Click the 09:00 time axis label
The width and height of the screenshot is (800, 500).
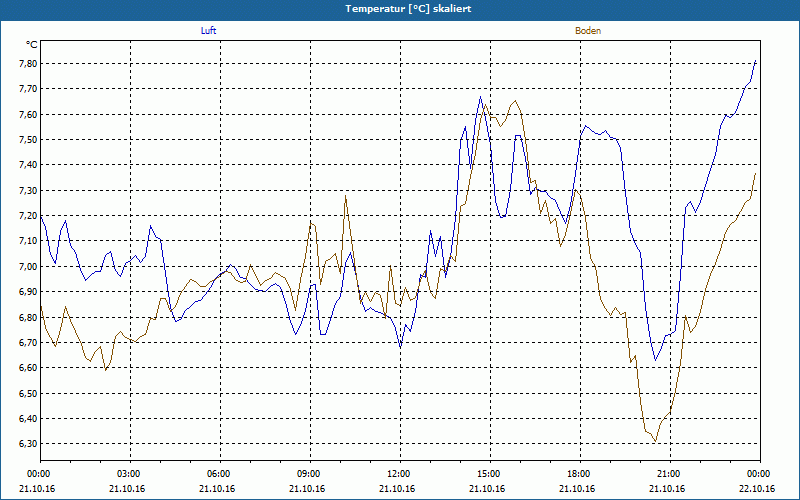(308, 474)
